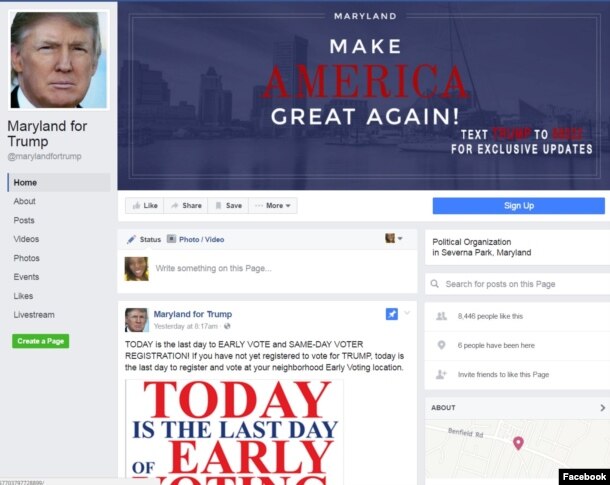Open the posting-as profile selector dropdown
The image size is (610, 485).
coord(393,238)
